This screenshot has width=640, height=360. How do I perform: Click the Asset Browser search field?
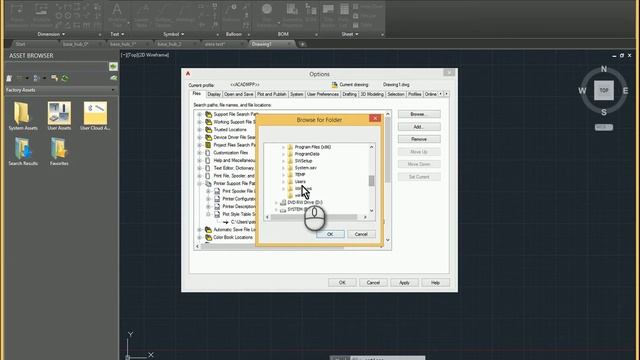57,66
